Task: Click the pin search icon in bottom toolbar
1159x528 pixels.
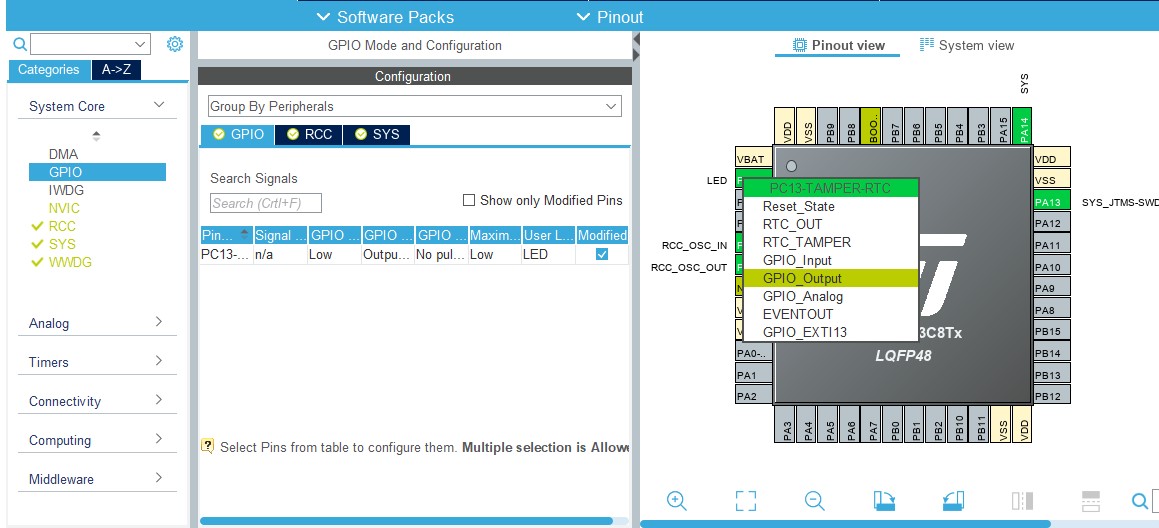Action: [1139, 501]
